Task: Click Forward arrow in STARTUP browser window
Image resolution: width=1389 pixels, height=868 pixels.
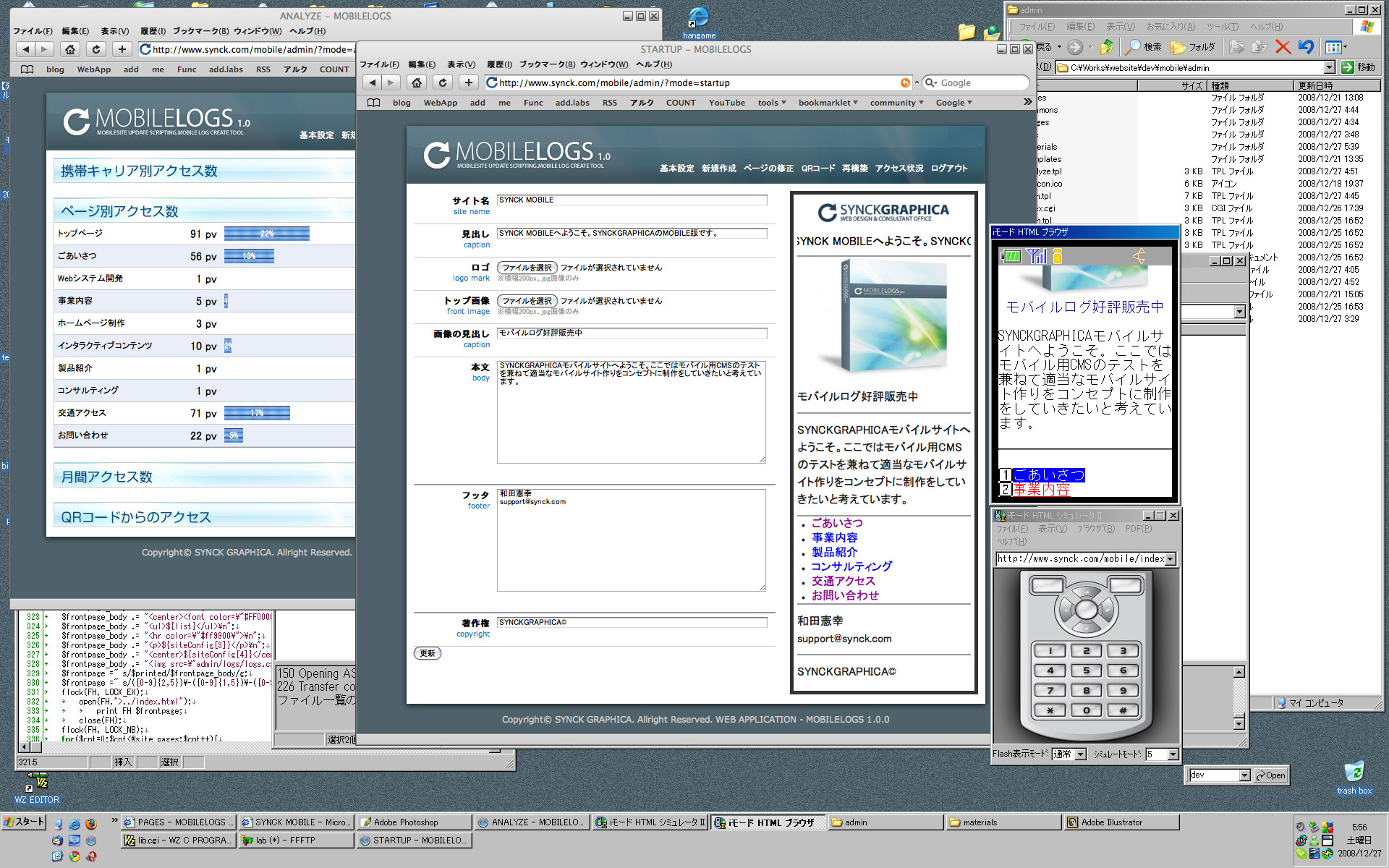Action: (391, 82)
